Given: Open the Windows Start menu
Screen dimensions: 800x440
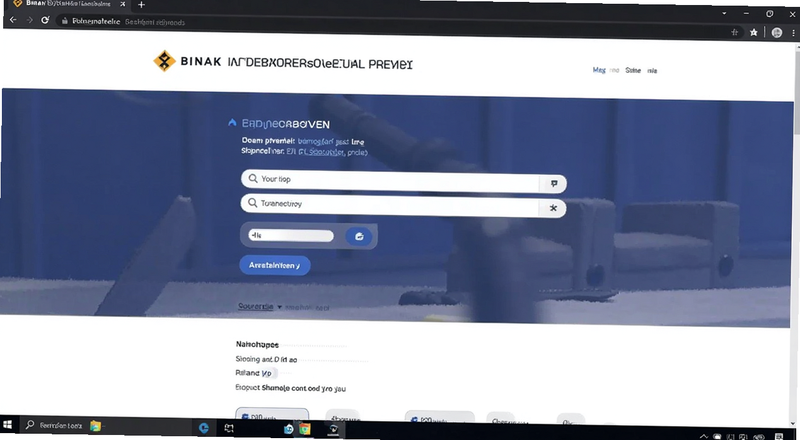Looking at the screenshot, I should tap(8, 424).
